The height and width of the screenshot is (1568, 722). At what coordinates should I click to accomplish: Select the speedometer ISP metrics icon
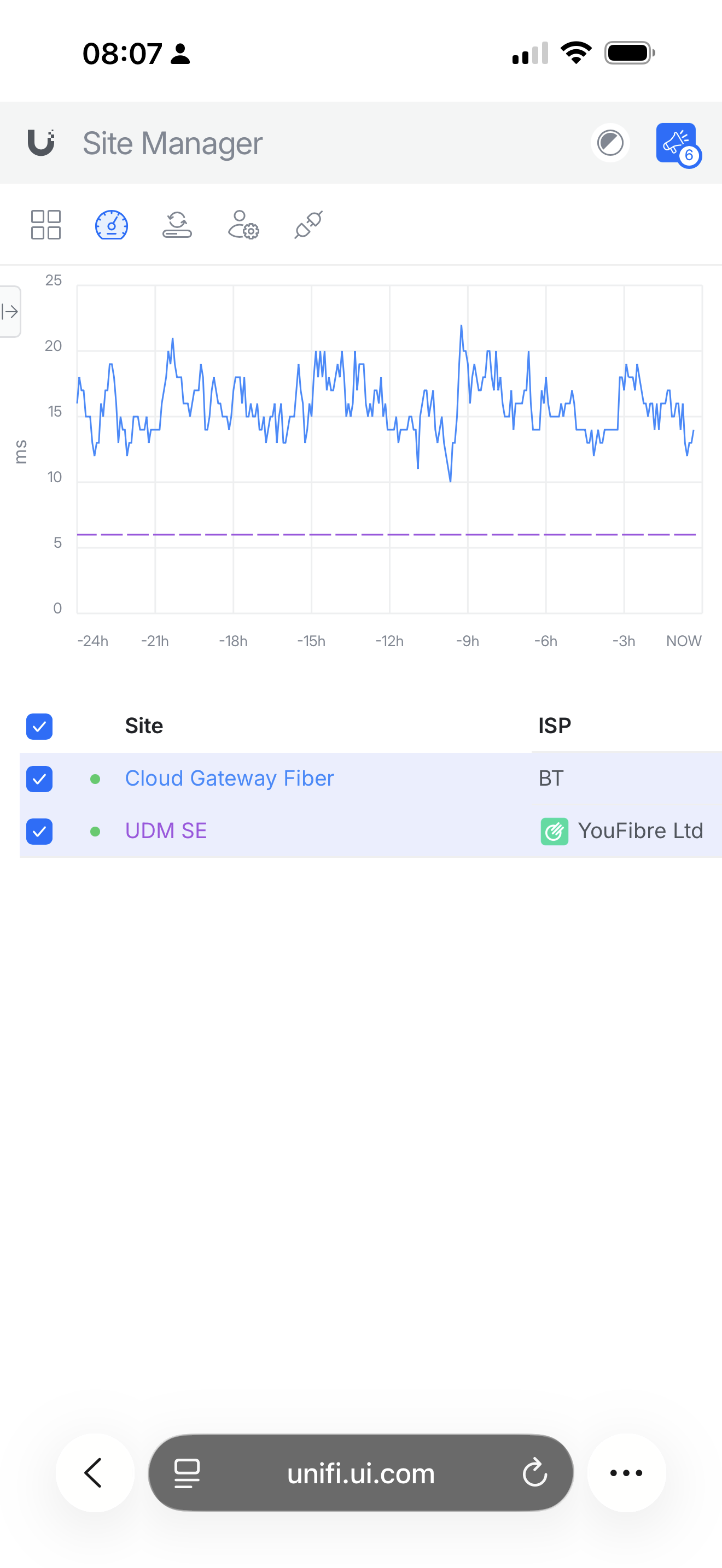click(112, 225)
